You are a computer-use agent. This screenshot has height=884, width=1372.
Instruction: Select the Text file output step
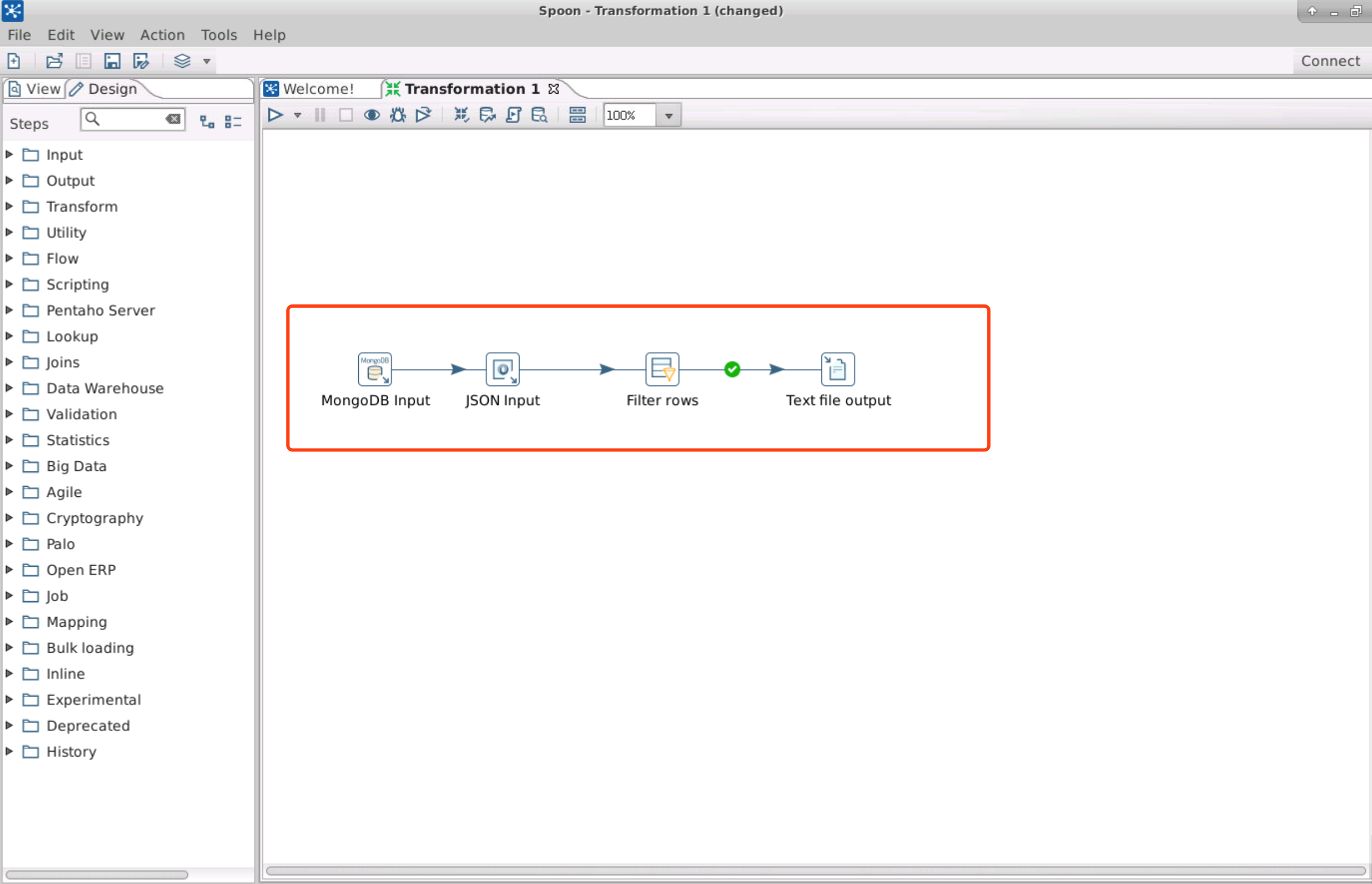click(837, 369)
